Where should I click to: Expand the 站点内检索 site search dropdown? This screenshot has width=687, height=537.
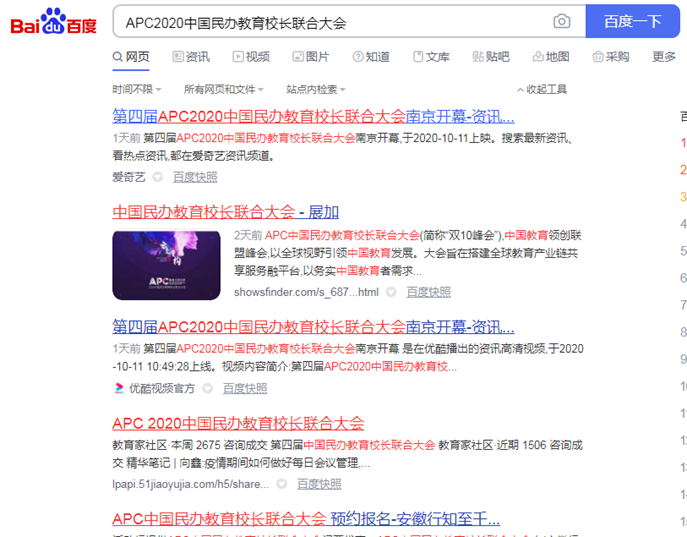[x=317, y=89]
